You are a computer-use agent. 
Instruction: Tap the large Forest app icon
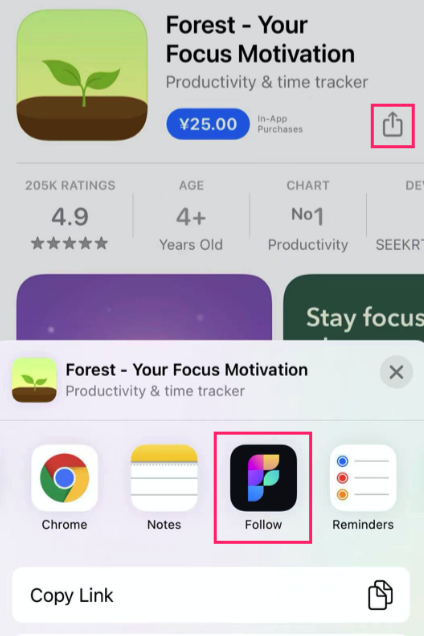click(82, 75)
